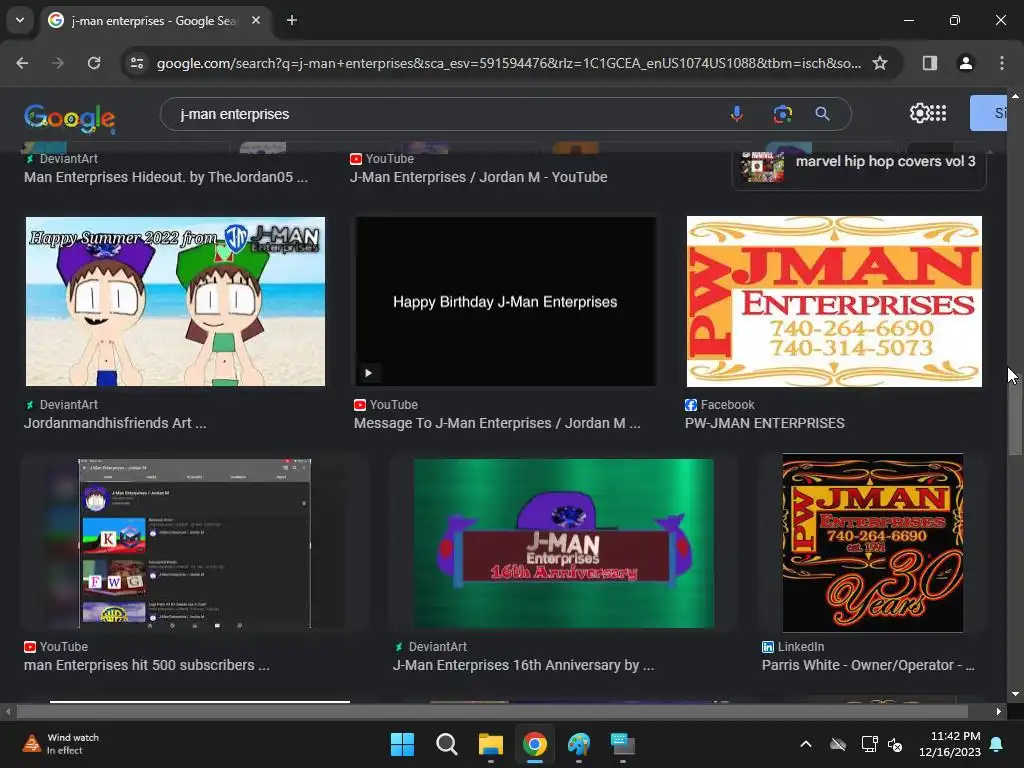Click the Chrome forward arrow

pos(58,63)
